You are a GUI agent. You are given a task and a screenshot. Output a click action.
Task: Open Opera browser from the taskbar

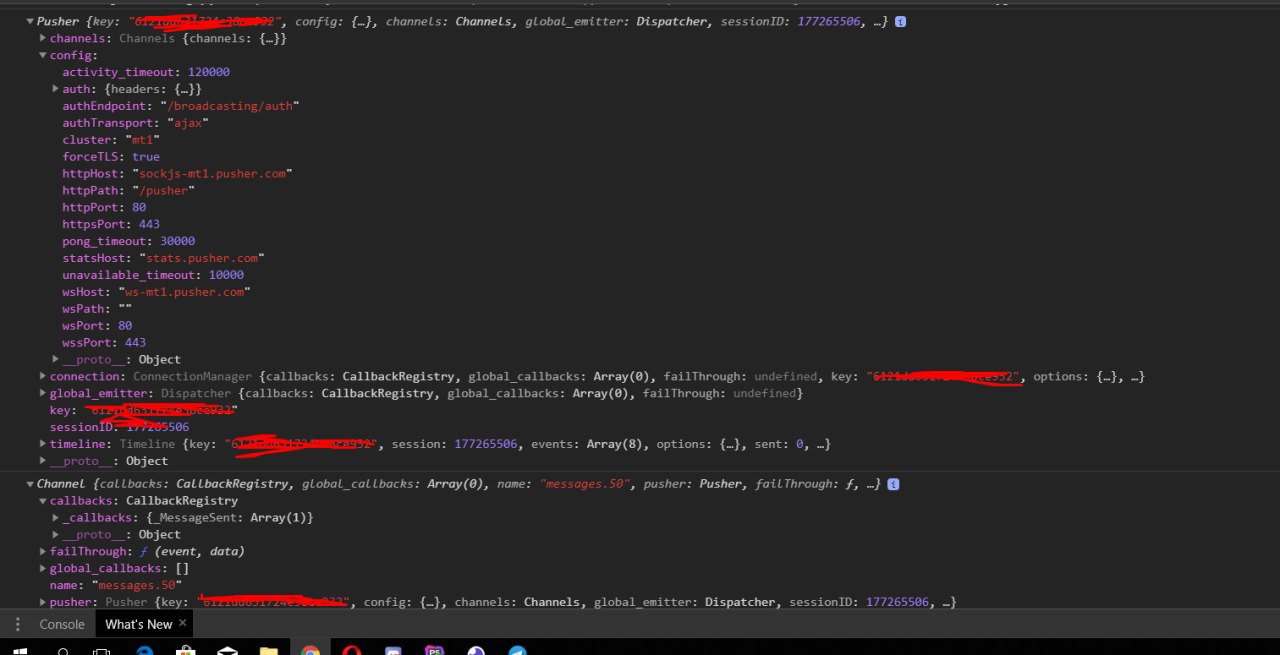[x=352, y=651]
